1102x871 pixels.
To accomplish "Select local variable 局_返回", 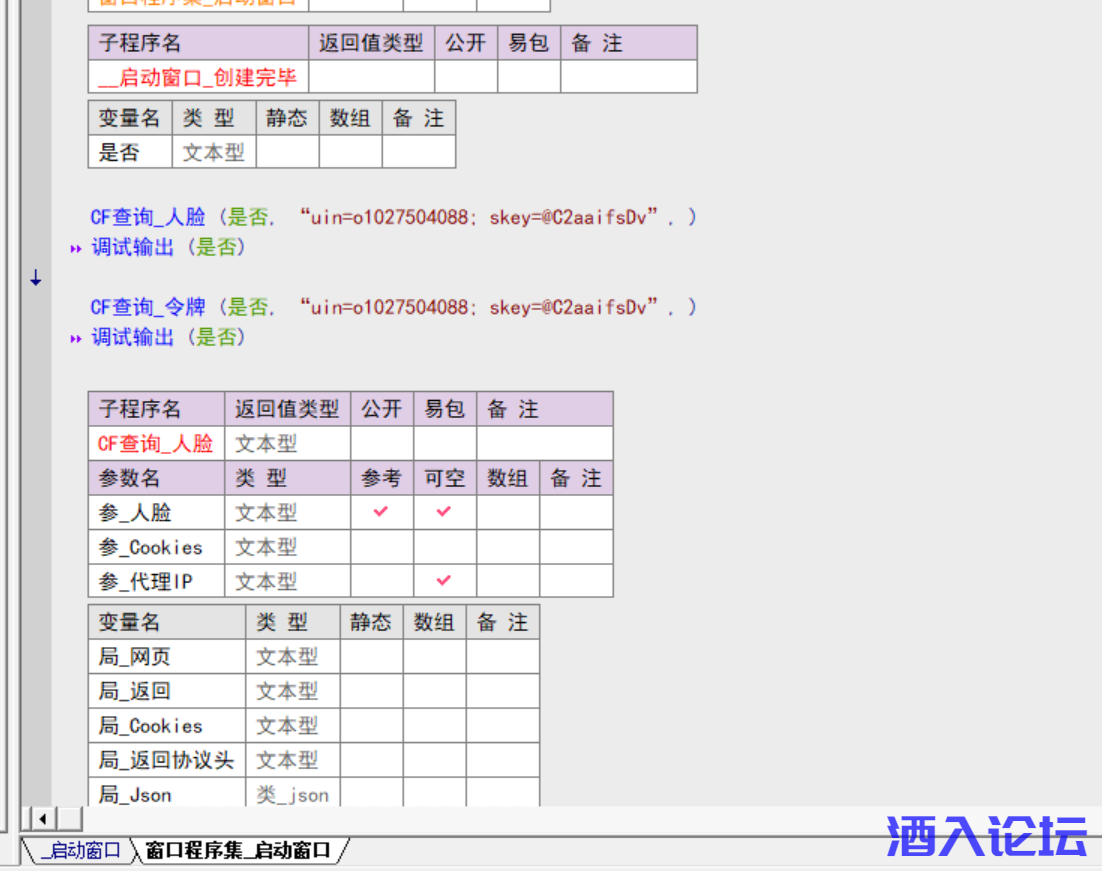I will click(x=135, y=691).
